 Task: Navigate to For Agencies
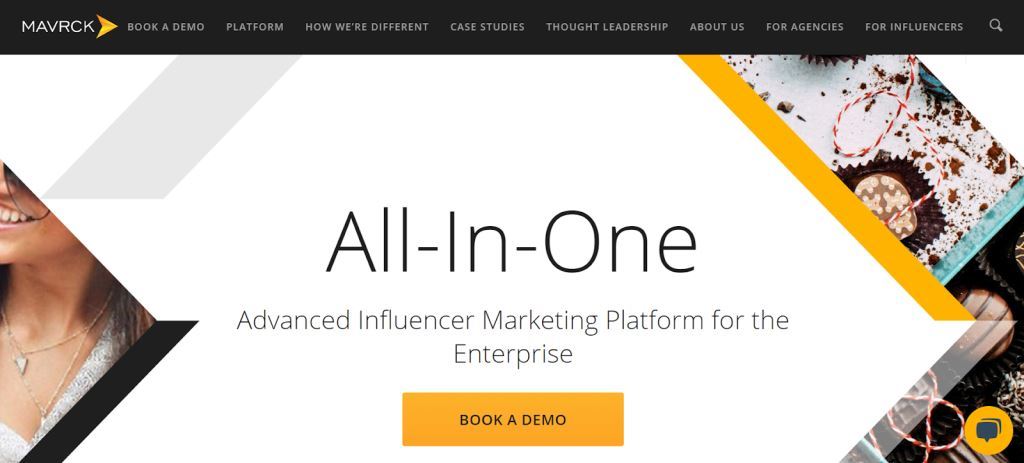pos(805,27)
